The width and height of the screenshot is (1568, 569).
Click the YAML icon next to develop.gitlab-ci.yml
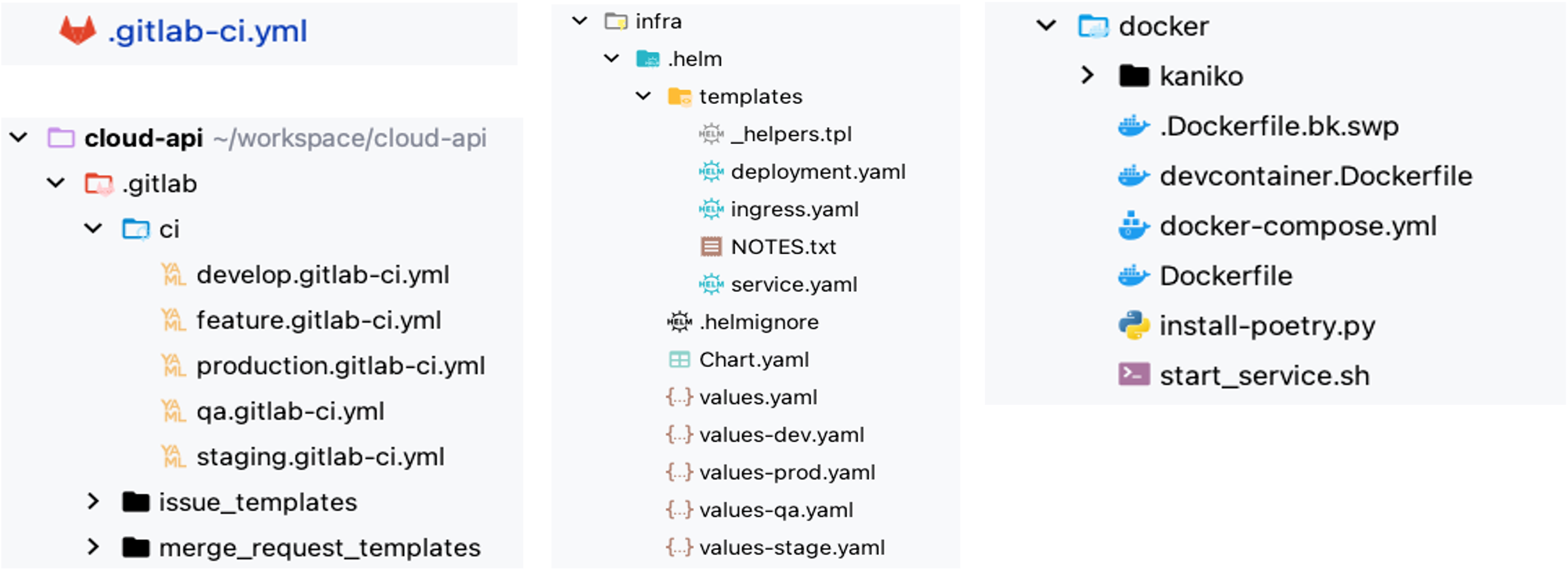173,274
